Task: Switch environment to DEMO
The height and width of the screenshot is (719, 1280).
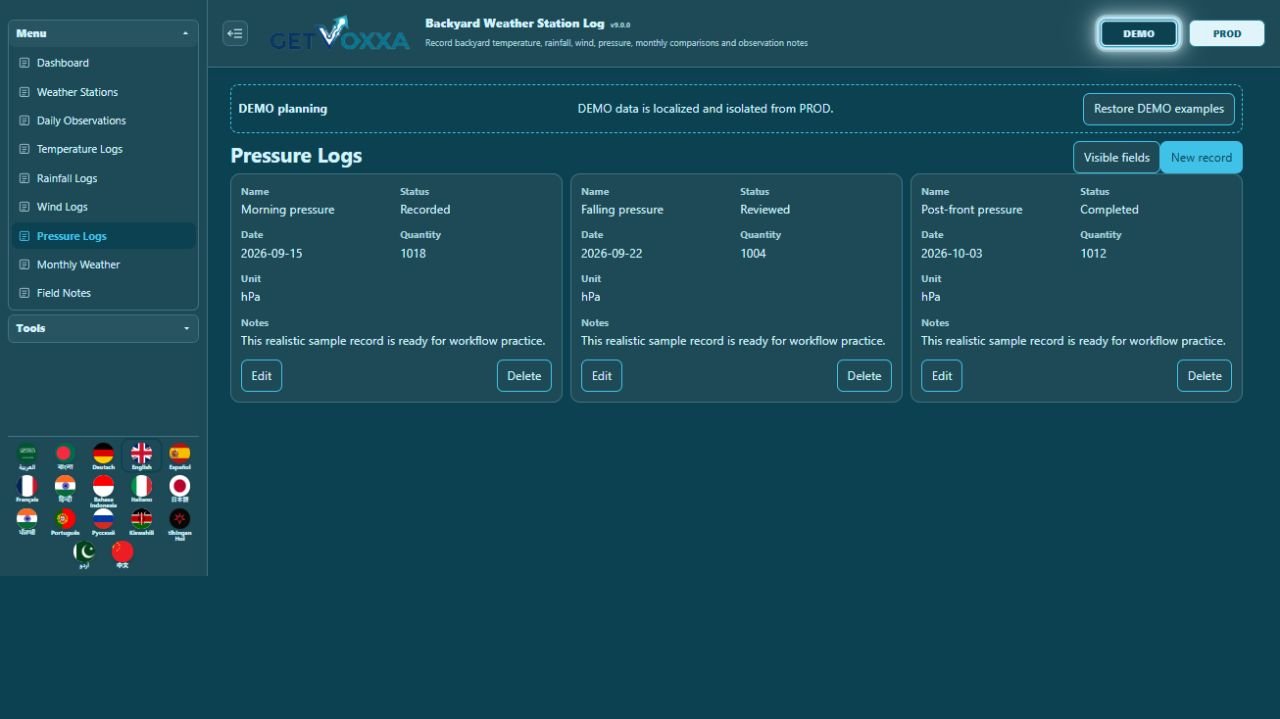Action: pos(1139,33)
